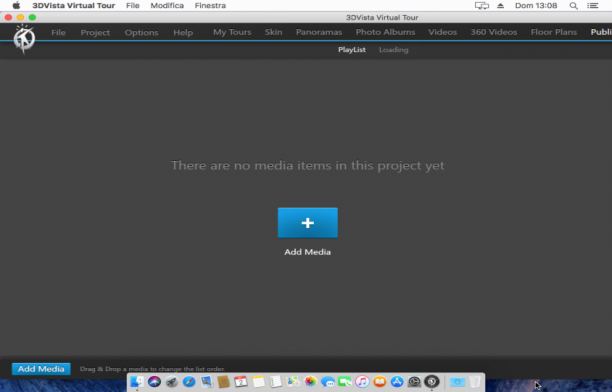Open Messages from the dock

click(327, 381)
